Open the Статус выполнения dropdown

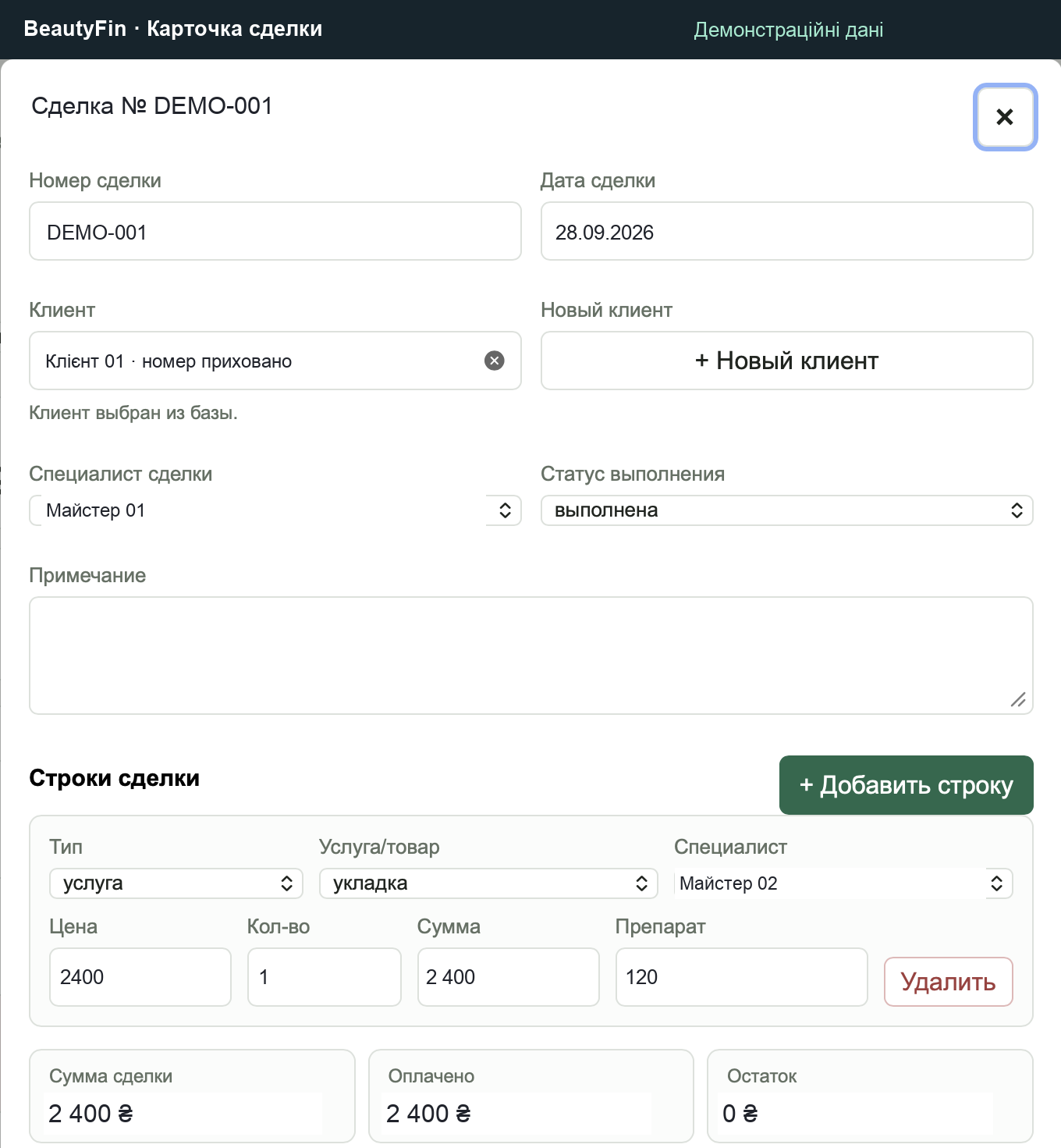point(787,510)
